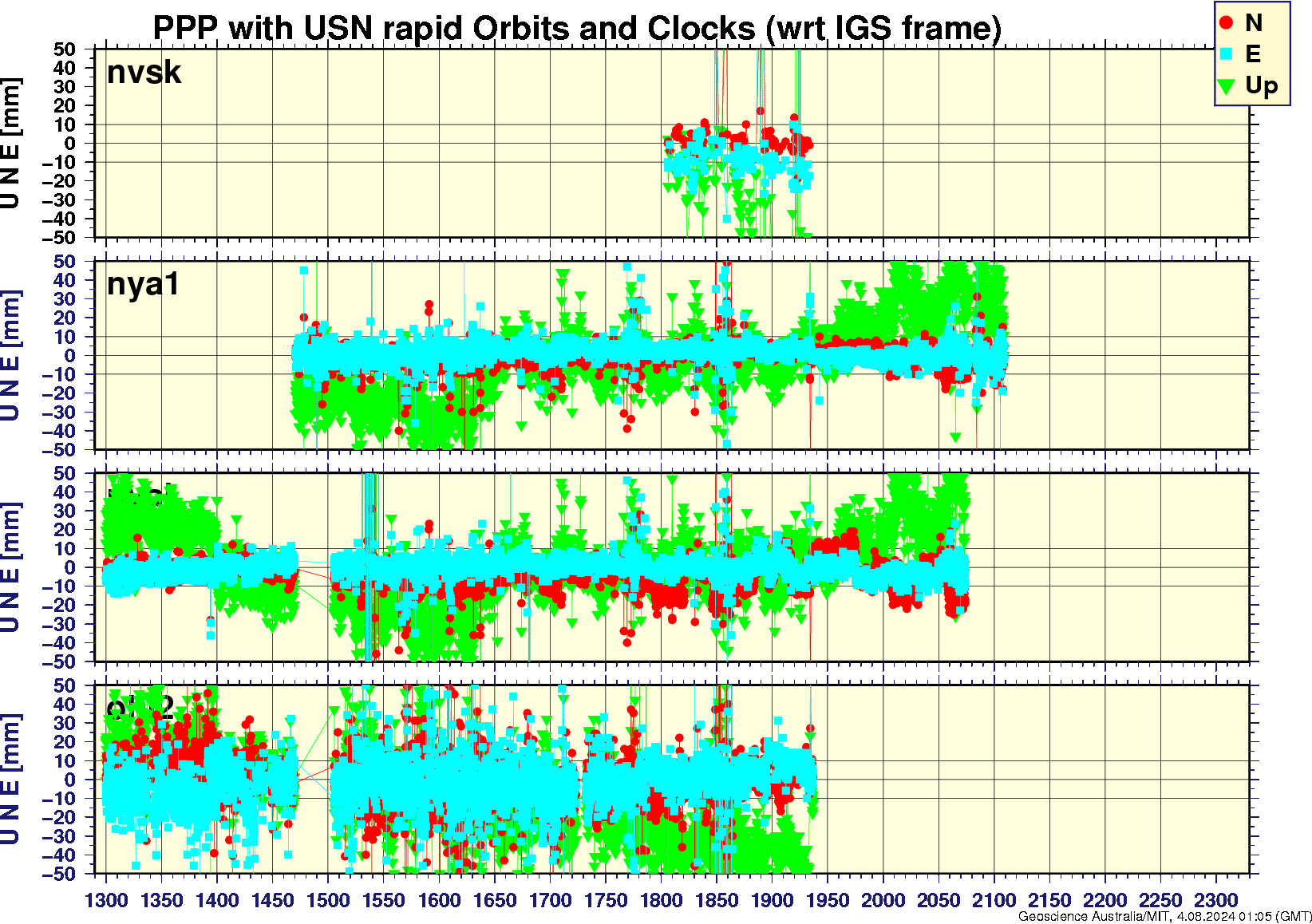This screenshot has height=924, width=1312.
Task: Click the 'U N E [mm]' axis title of nvsk panel
Action: (10, 144)
